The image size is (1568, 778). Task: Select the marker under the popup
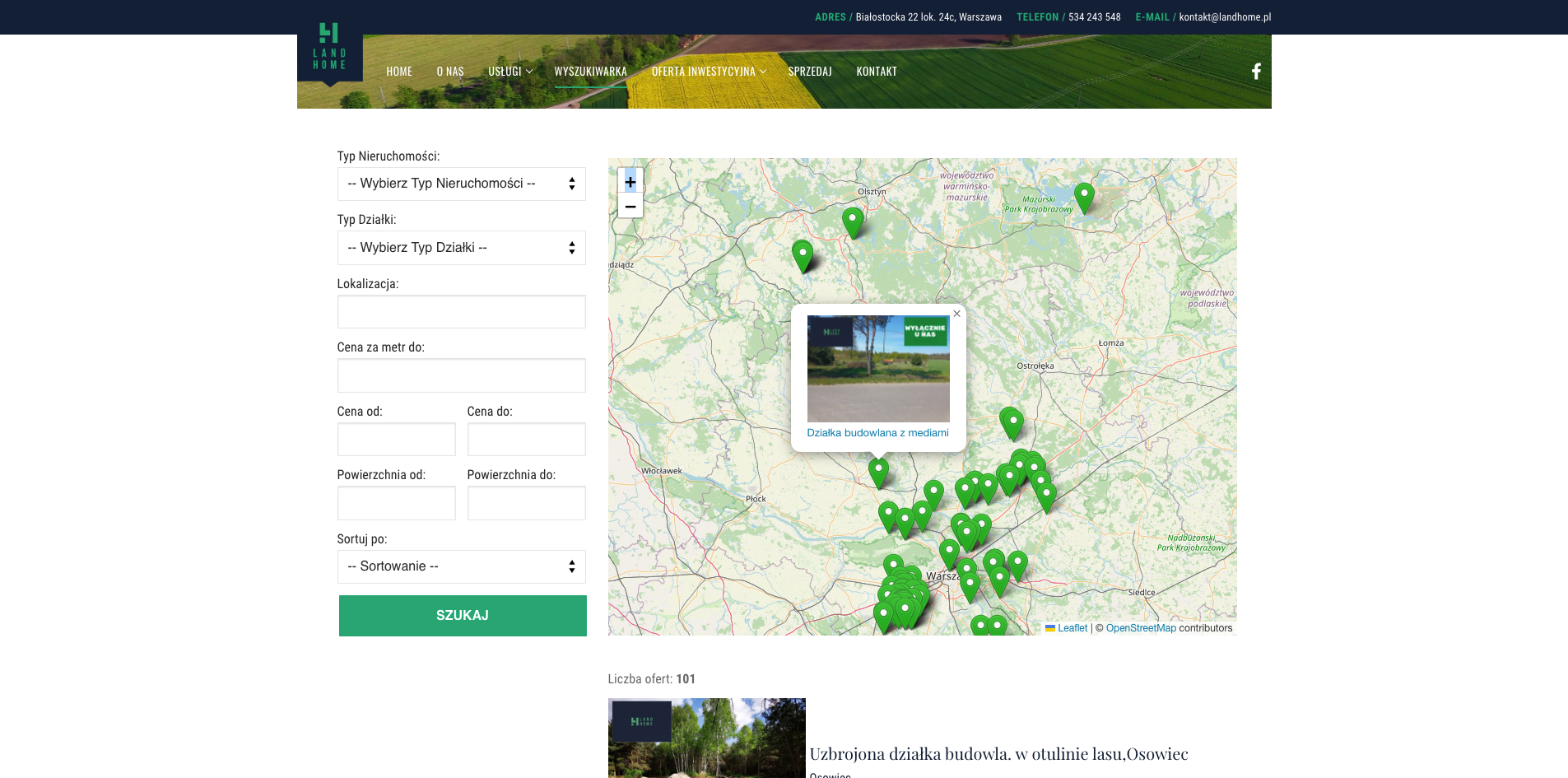pos(878,471)
